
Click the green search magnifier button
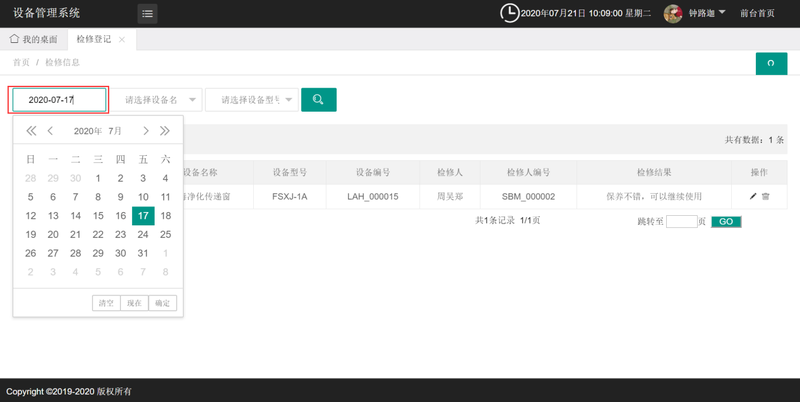(x=318, y=99)
